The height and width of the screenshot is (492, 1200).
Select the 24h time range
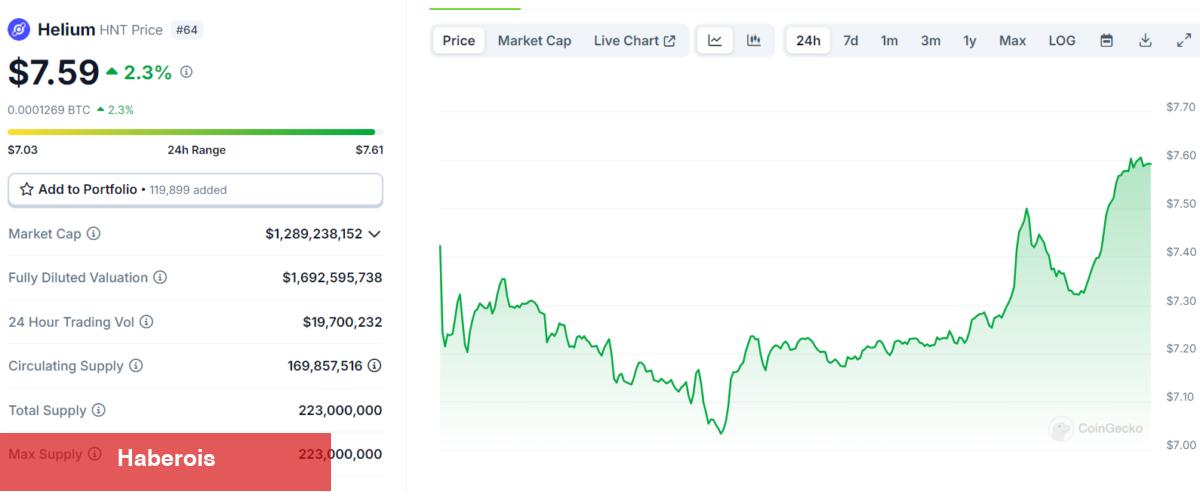point(808,41)
